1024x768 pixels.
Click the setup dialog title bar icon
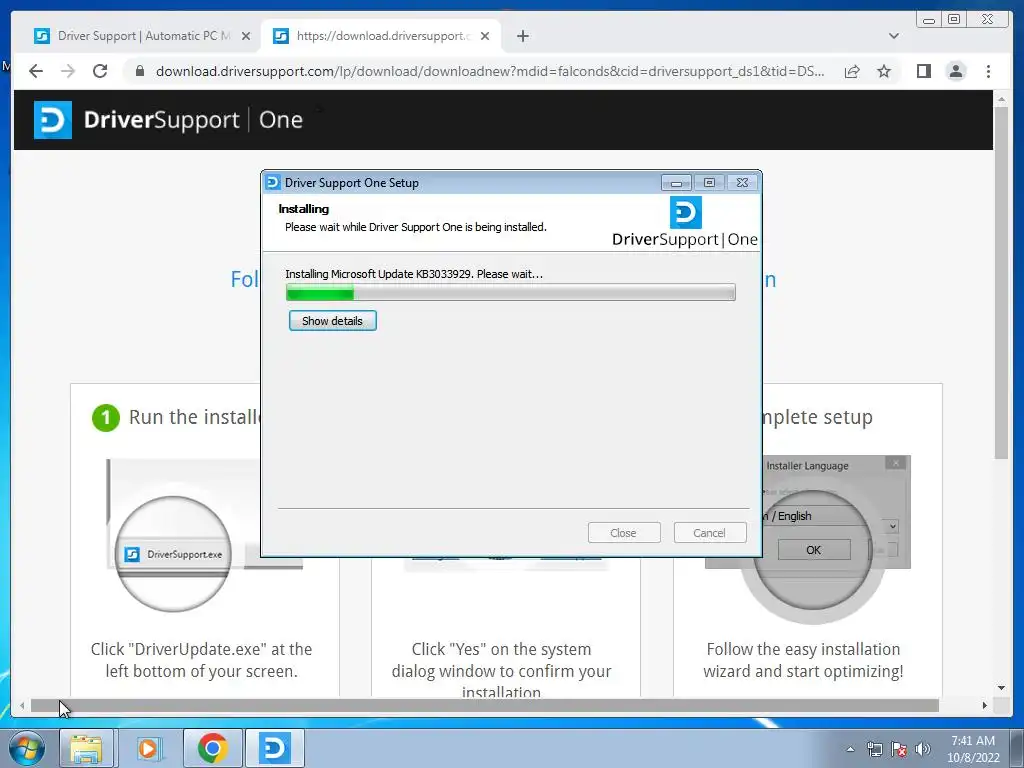tap(273, 182)
